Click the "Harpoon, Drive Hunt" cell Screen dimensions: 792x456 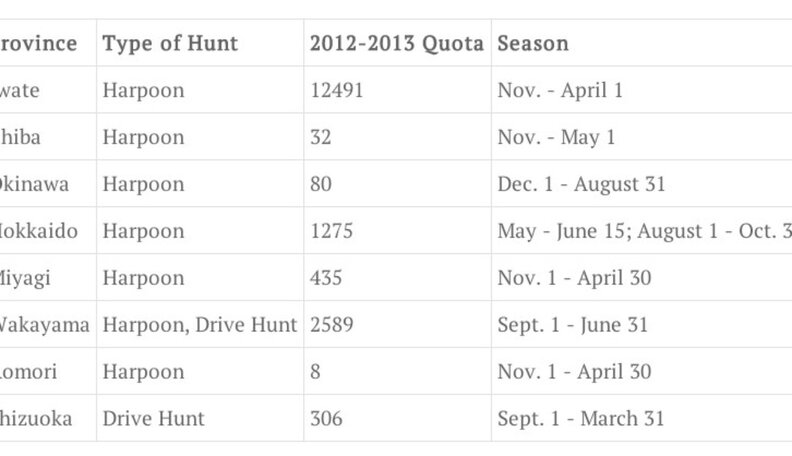[x=200, y=325]
